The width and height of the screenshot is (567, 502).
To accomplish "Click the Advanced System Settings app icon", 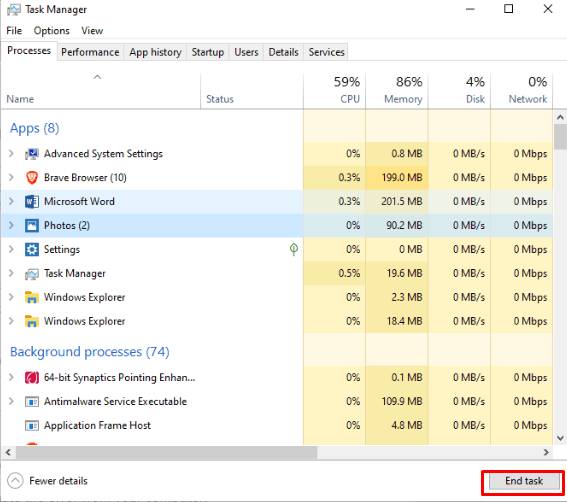I will click(x=31, y=154).
